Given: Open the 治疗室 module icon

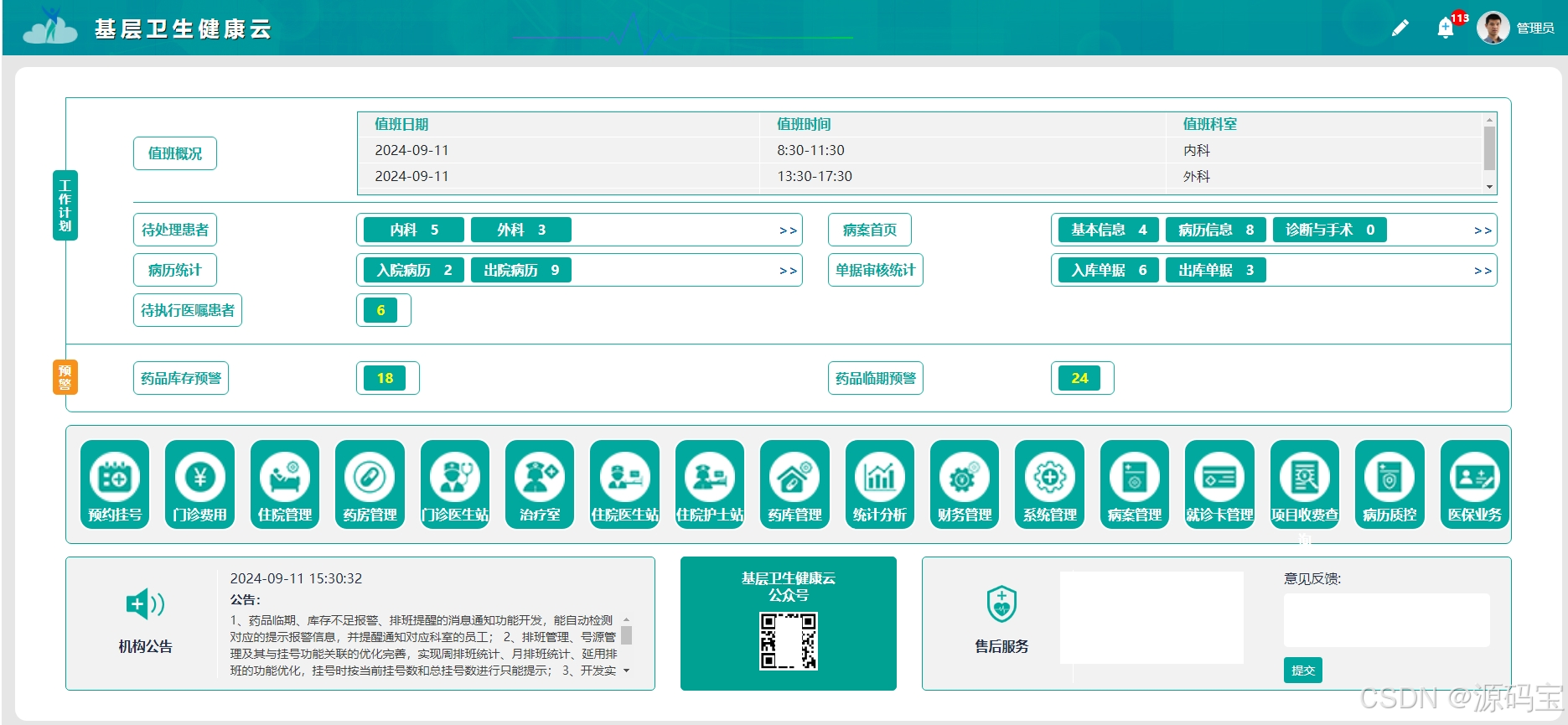Looking at the screenshot, I should (540, 484).
